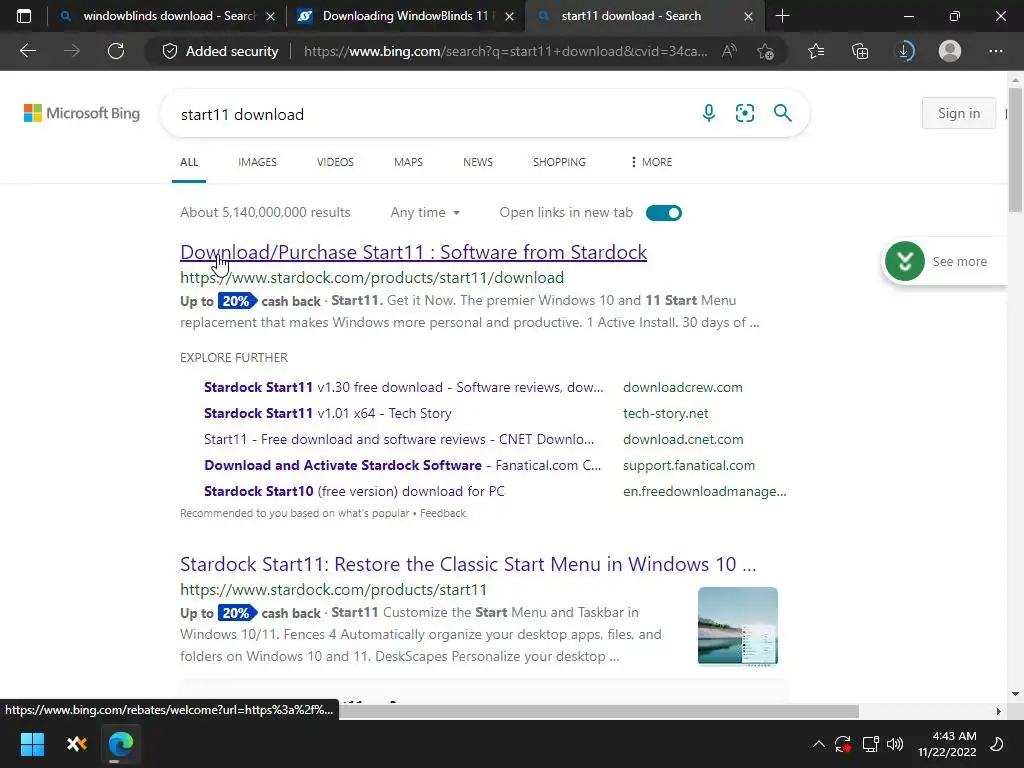Show hidden system tray icons
The image size is (1024, 768).
[x=818, y=744]
